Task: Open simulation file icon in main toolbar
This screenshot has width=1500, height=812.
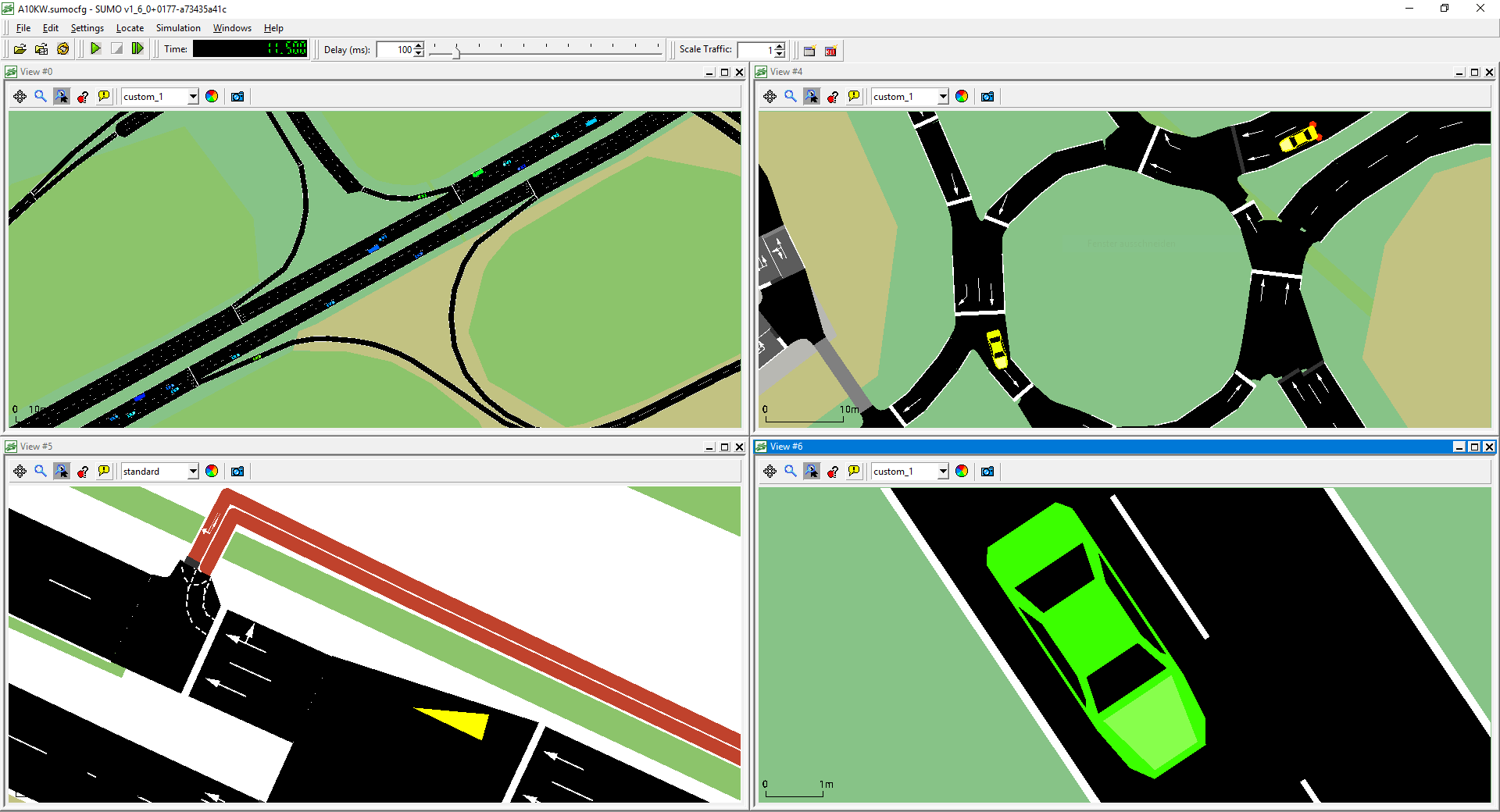Action: click(x=20, y=49)
